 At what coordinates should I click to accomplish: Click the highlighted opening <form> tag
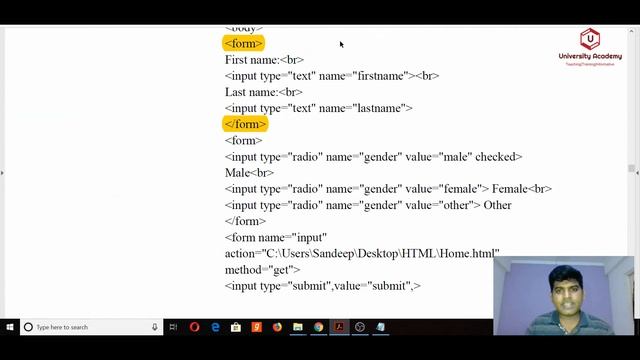244,43
